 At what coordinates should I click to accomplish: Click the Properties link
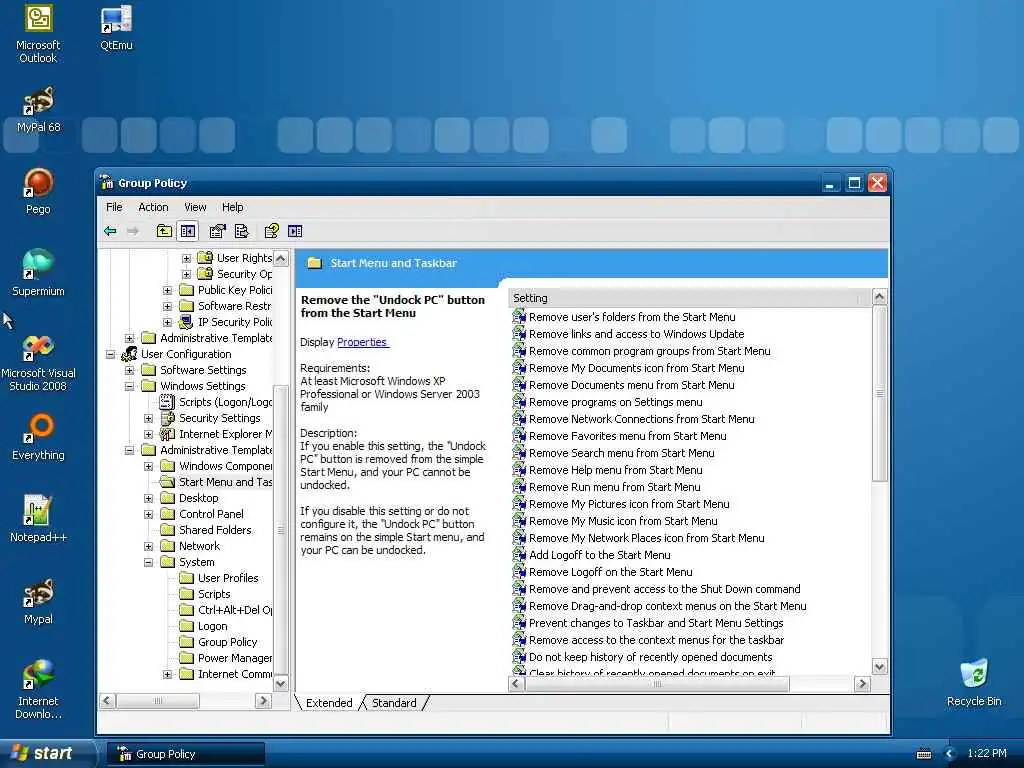point(362,342)
